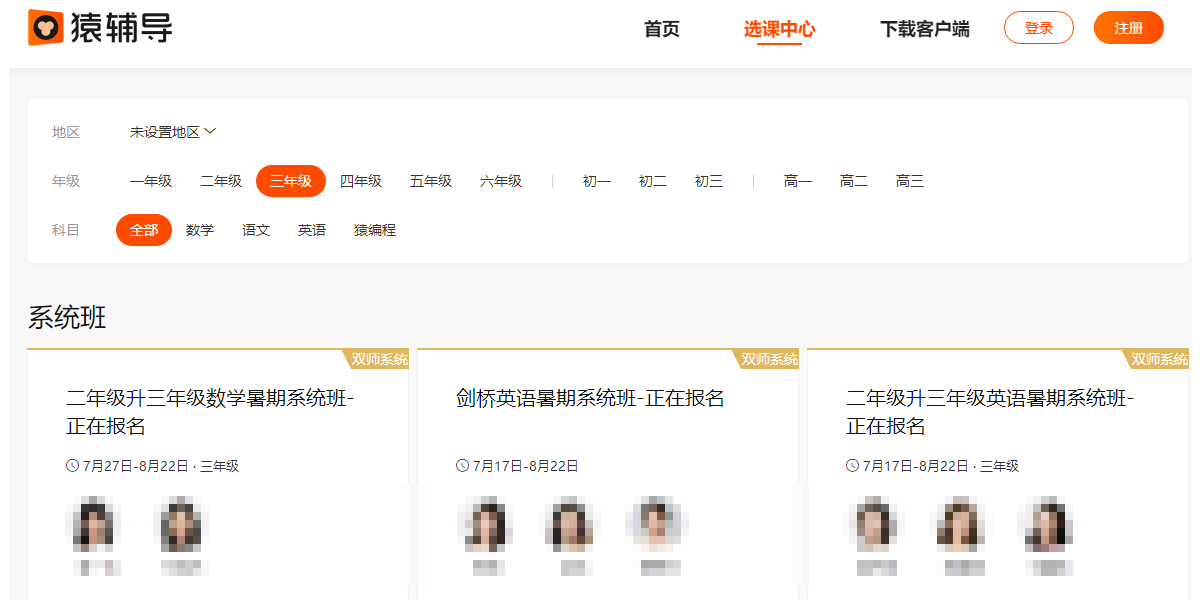Click third teacher avatar in English upgrade card
Image resolution: width=1200 pixels, height=600 pixels.
pyautogui.click(x=1047, y=524)
